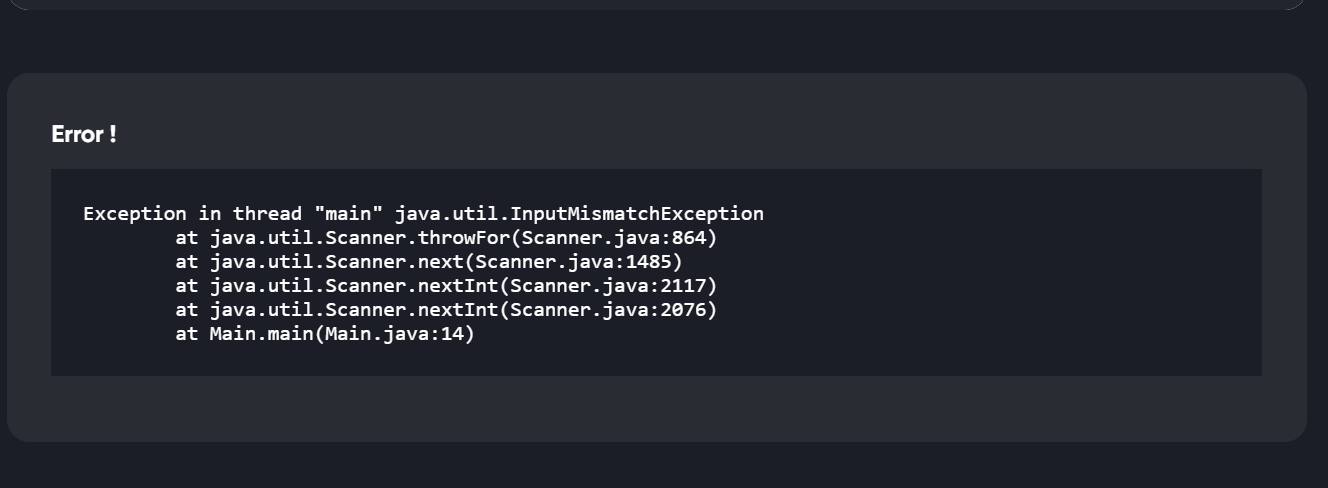Click the Scanner.throwFor stack trace line

pyautogui.click(x=446, y=237)
